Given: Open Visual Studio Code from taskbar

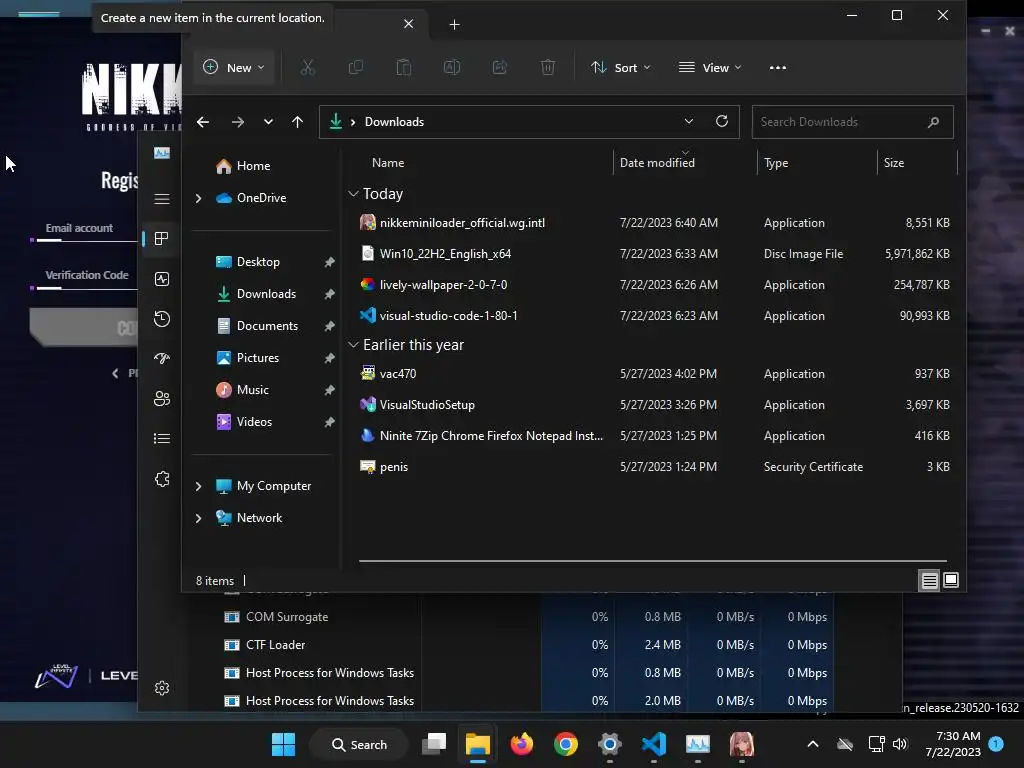Looking at the screenshot, I should click(654, 744).
